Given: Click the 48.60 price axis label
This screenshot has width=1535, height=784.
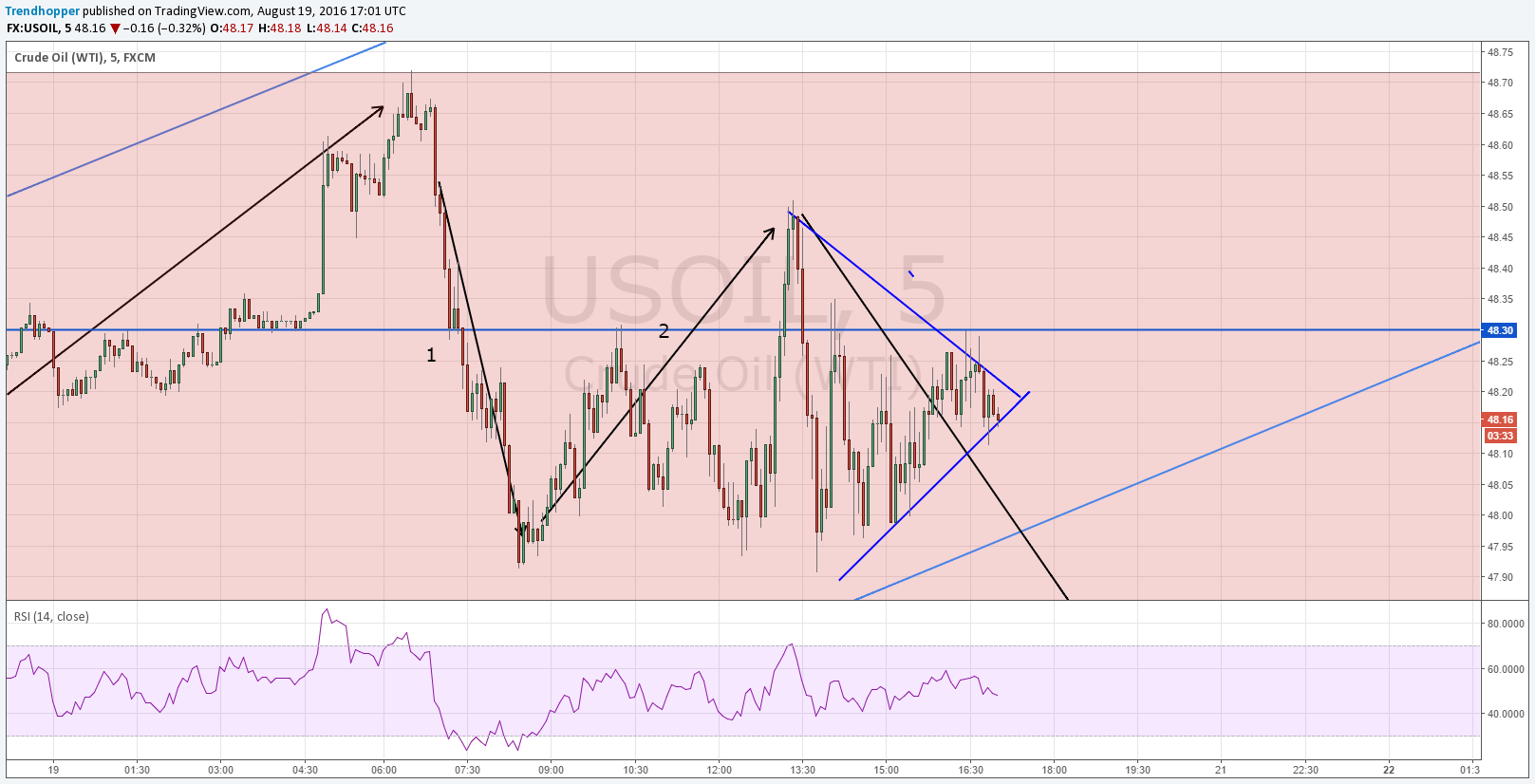Looking at the screenshot, I should pos(1500,145).
